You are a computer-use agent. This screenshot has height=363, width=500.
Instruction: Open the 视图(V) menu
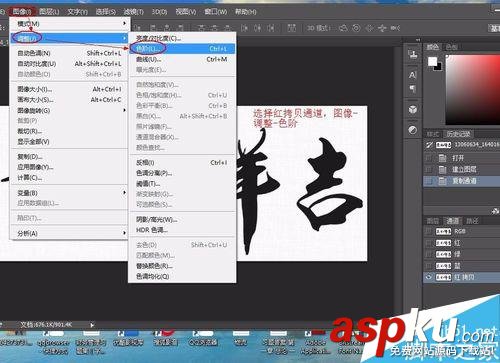pos(186,12)
